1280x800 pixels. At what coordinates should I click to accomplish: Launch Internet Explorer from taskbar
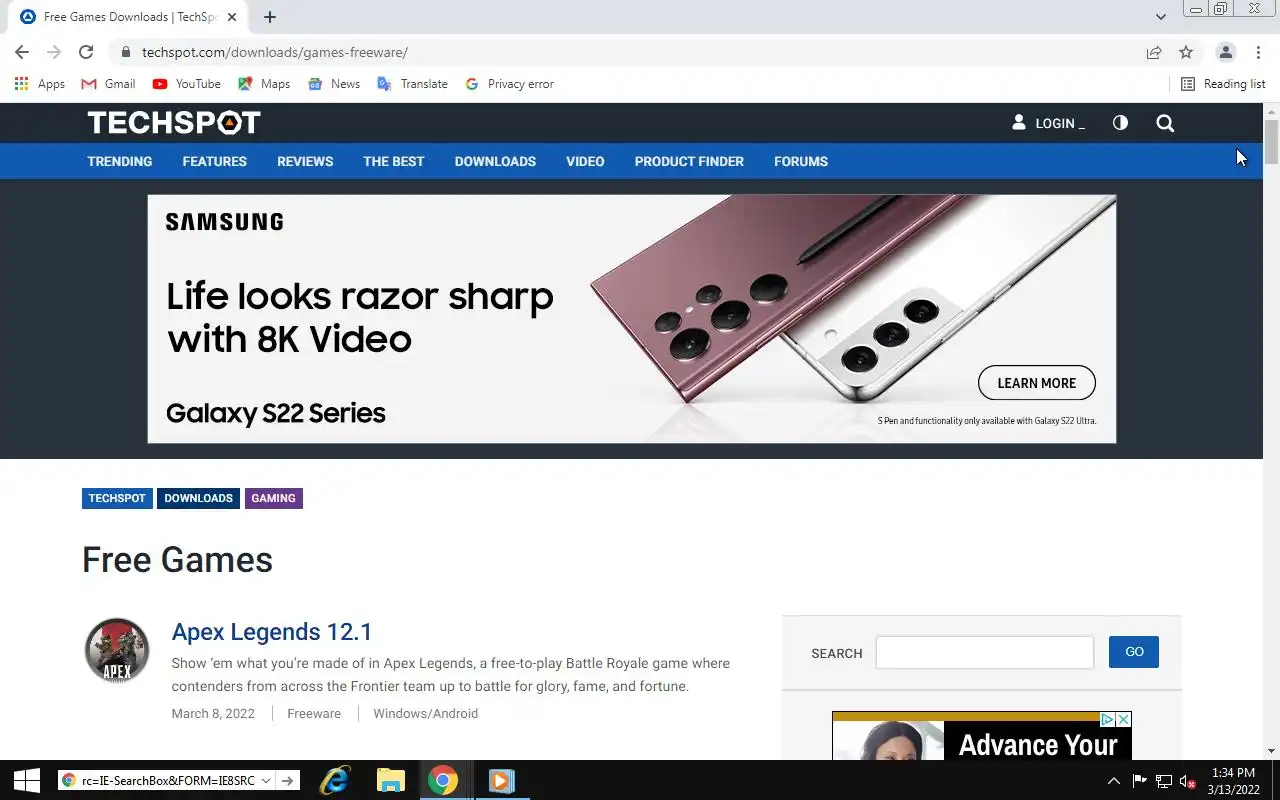[x=334, y=780]
